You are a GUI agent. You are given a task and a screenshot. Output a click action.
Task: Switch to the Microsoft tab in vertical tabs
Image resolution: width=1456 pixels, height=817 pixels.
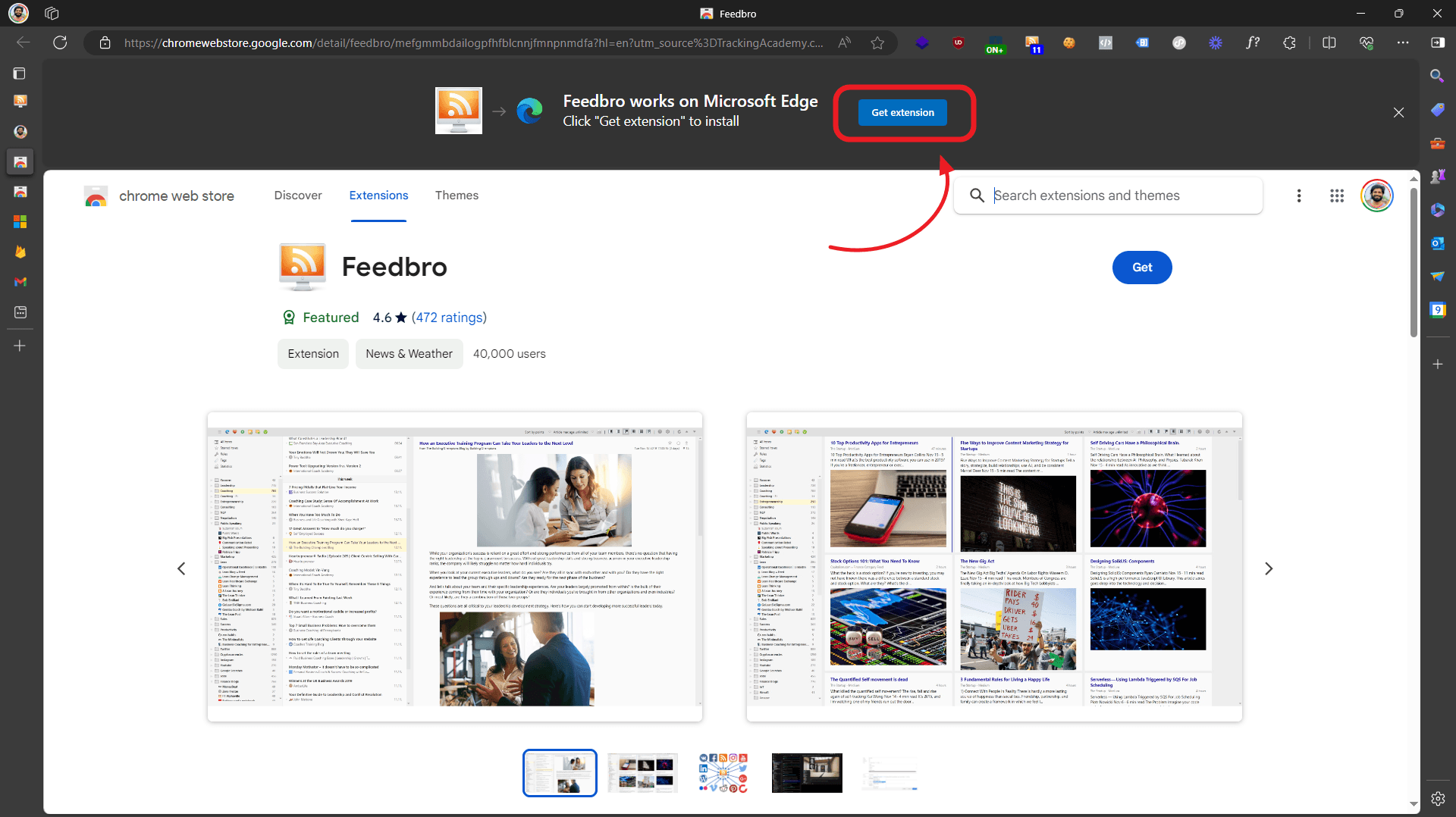[20, 222]
